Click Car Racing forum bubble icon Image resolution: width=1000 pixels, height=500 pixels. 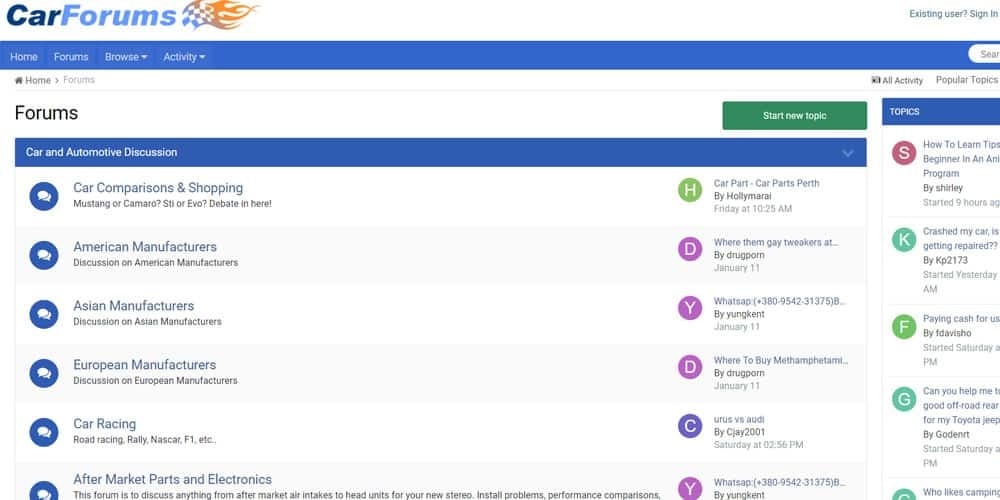44,432
